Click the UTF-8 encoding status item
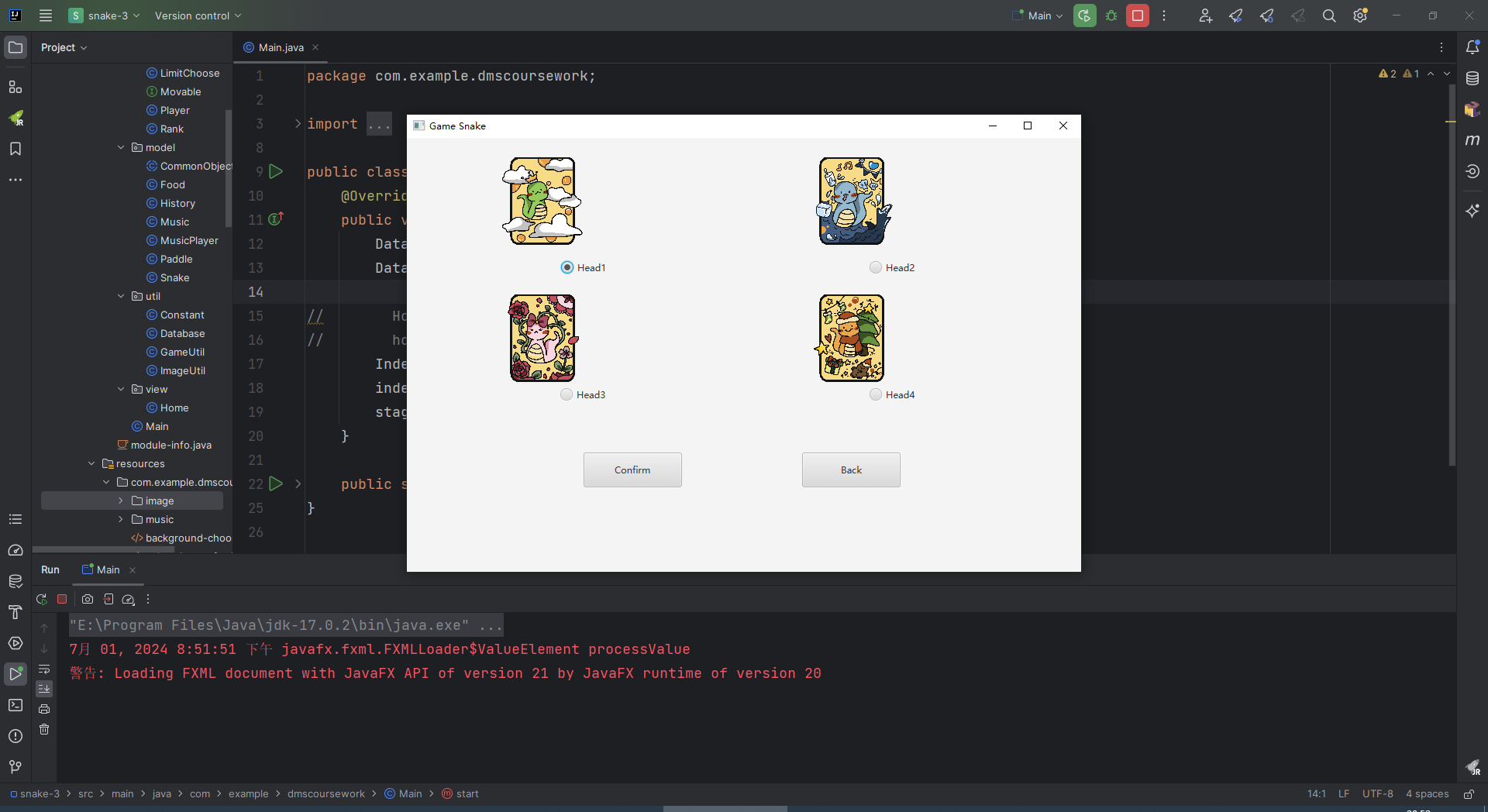 [x=1378, y=793]
